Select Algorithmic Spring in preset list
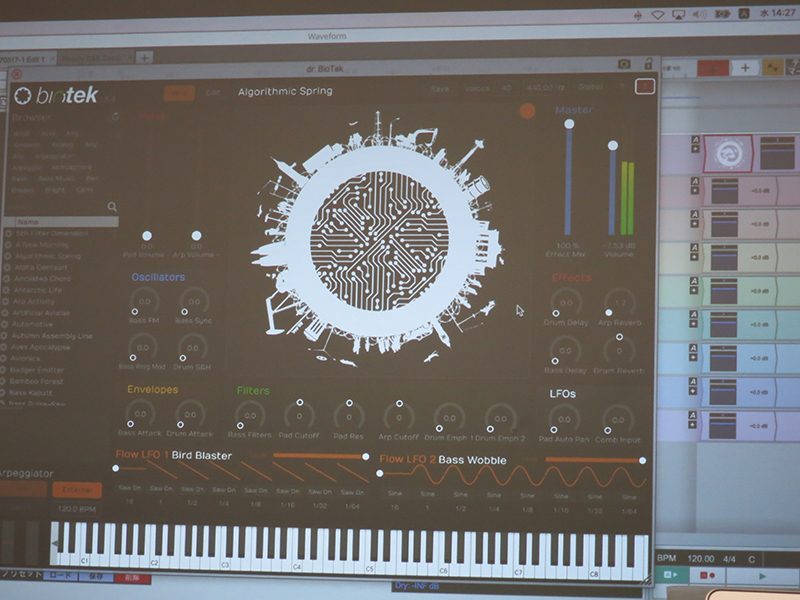The width and height of the screenshot is (800, 600). [x=48, y=255]
